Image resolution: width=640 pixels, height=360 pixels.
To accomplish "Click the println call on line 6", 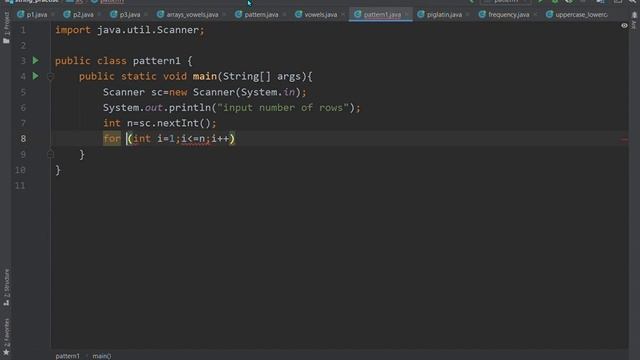I will 190,108.
